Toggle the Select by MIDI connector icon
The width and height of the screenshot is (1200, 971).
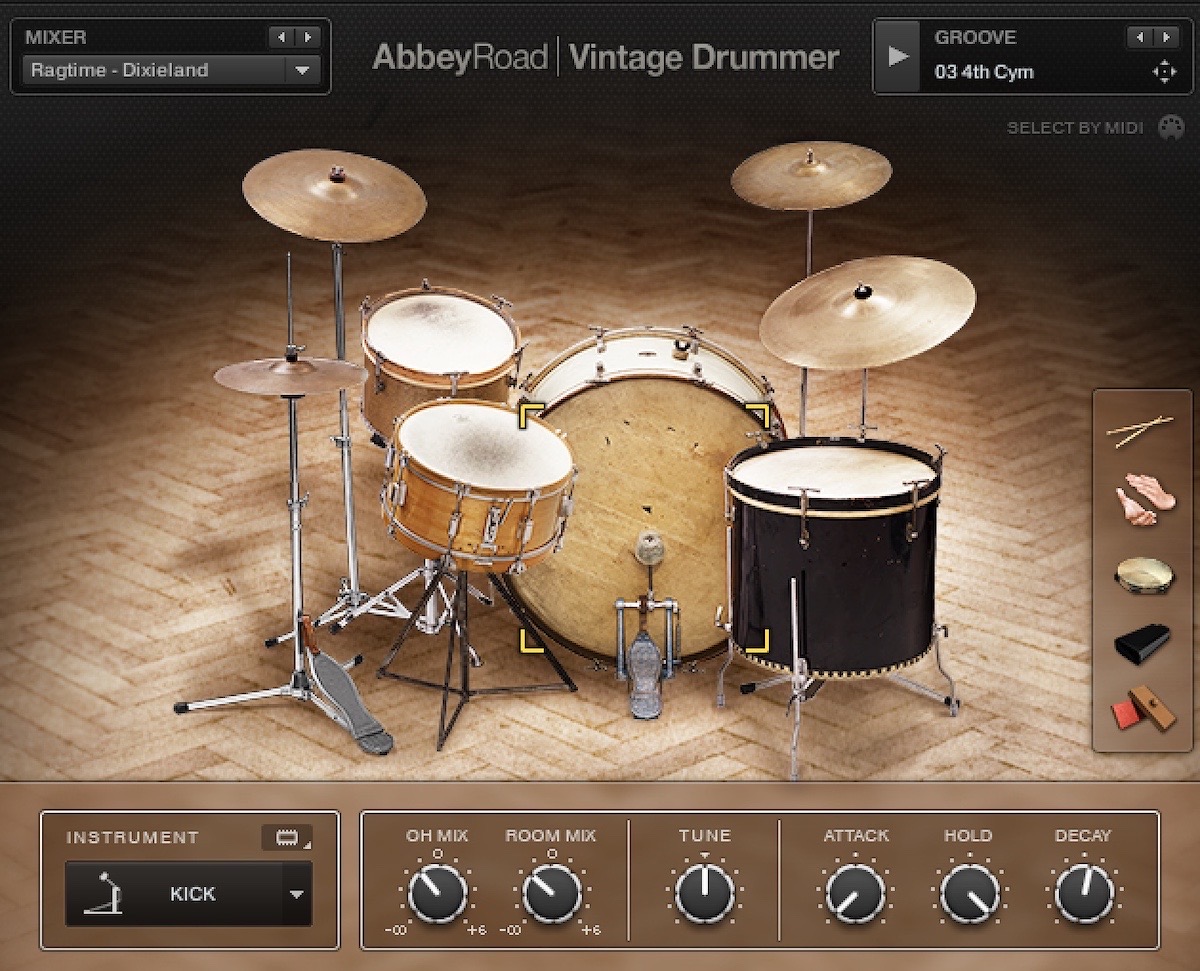[x=1171, y=128]
